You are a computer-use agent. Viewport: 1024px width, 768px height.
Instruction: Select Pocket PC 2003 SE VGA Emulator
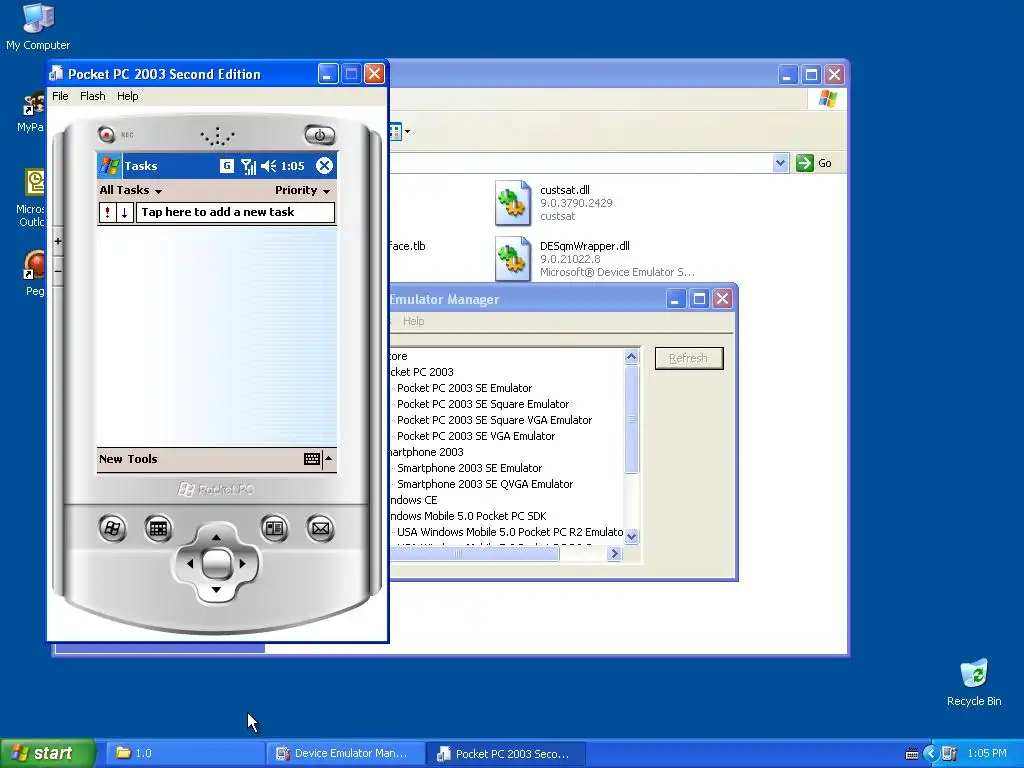click(x=476, y=436)
